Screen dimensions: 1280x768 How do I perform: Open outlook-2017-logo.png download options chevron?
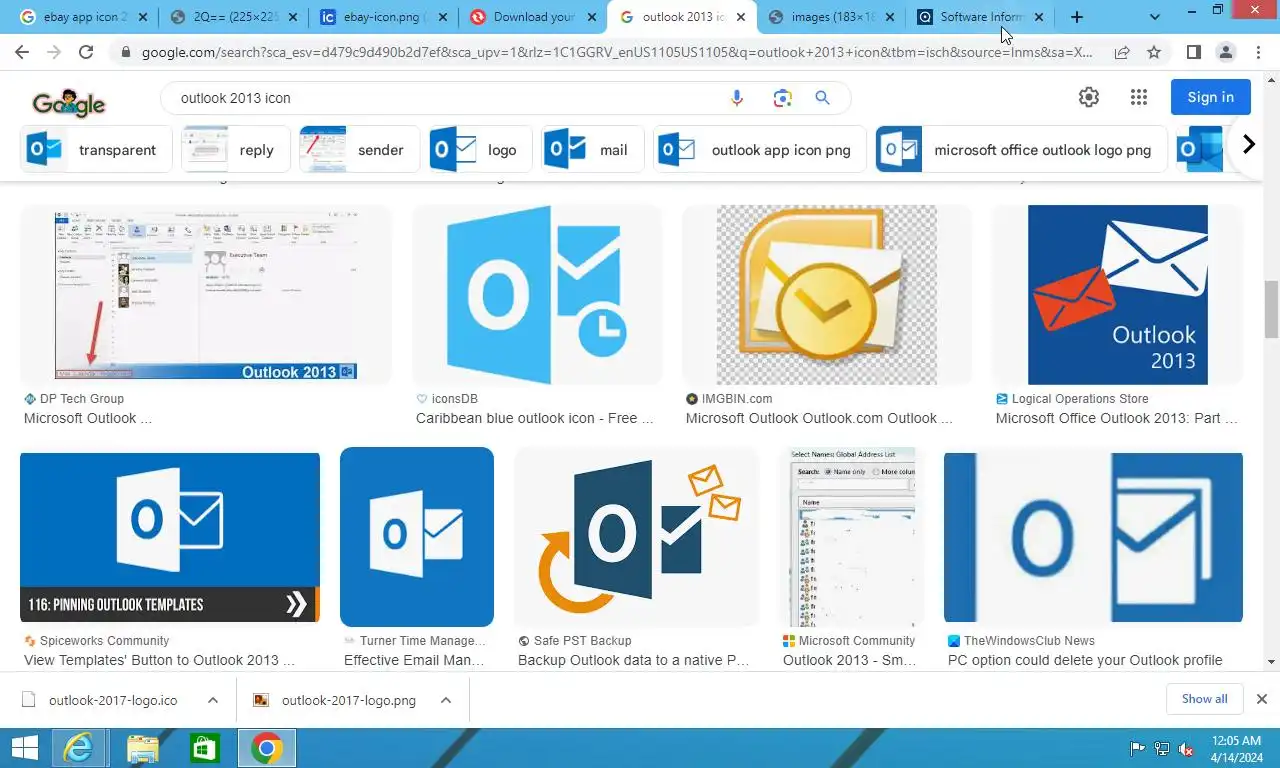[x=446, y=700]
